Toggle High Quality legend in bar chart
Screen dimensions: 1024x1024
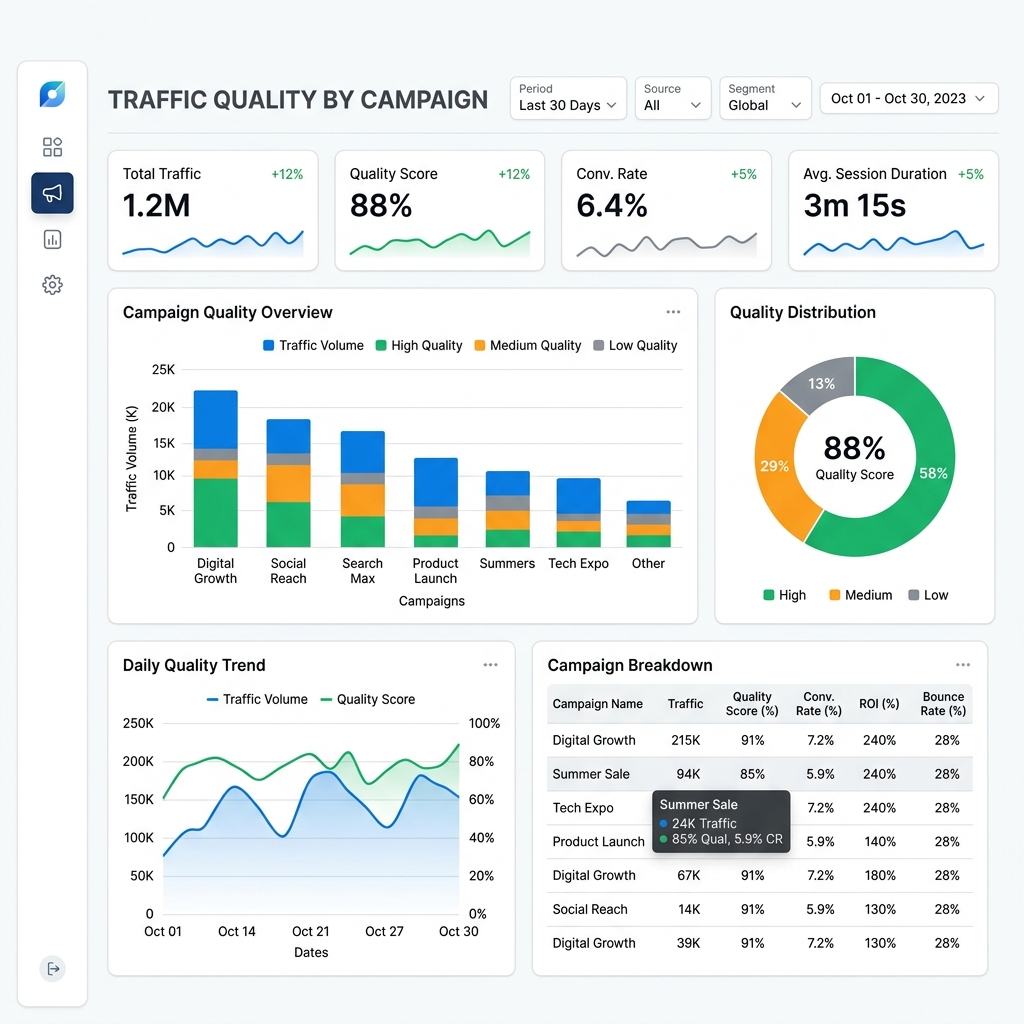tap(419, 345)
